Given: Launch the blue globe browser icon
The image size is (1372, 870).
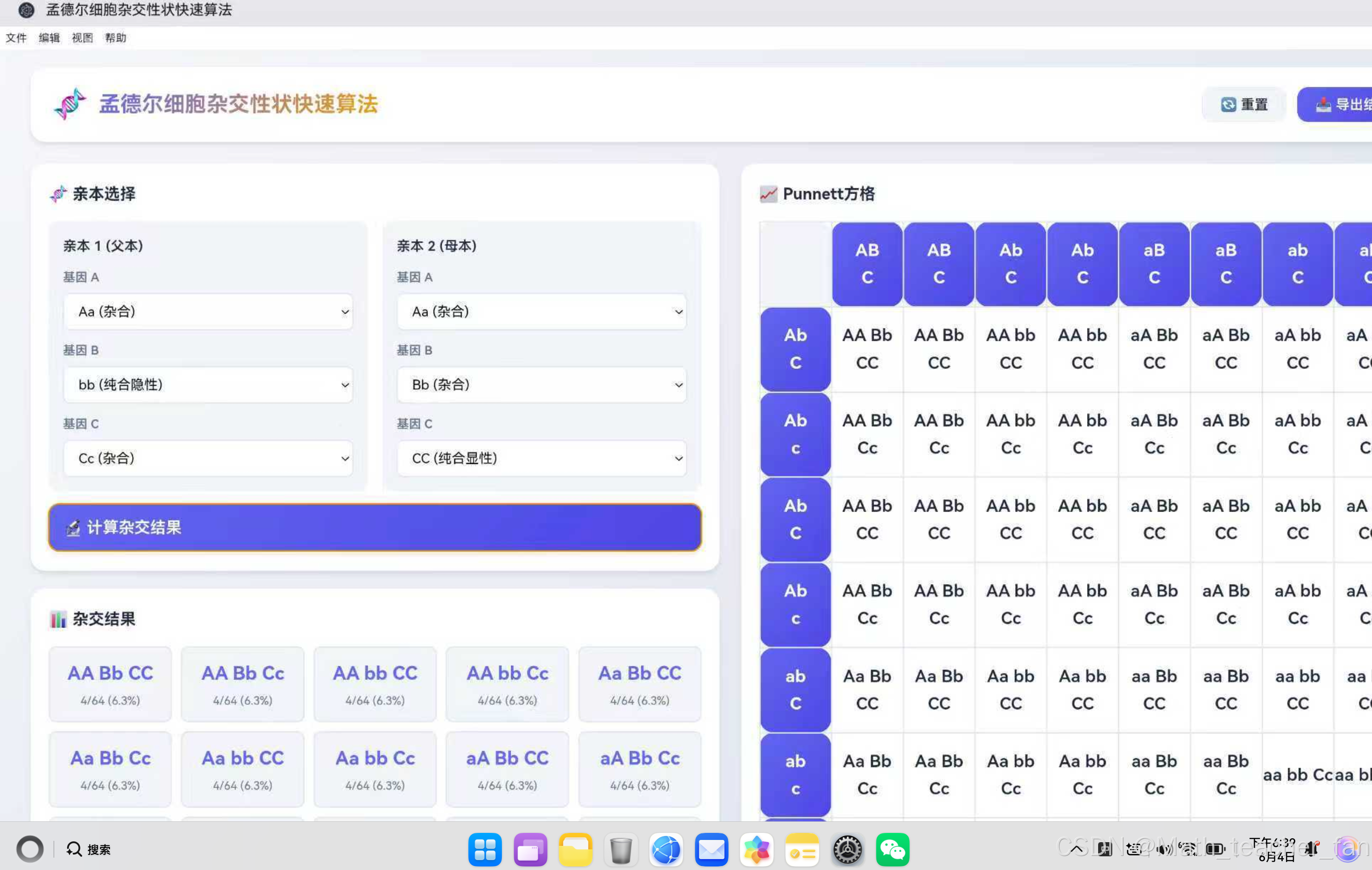Looking at the screenshot, I should (666, 850).
